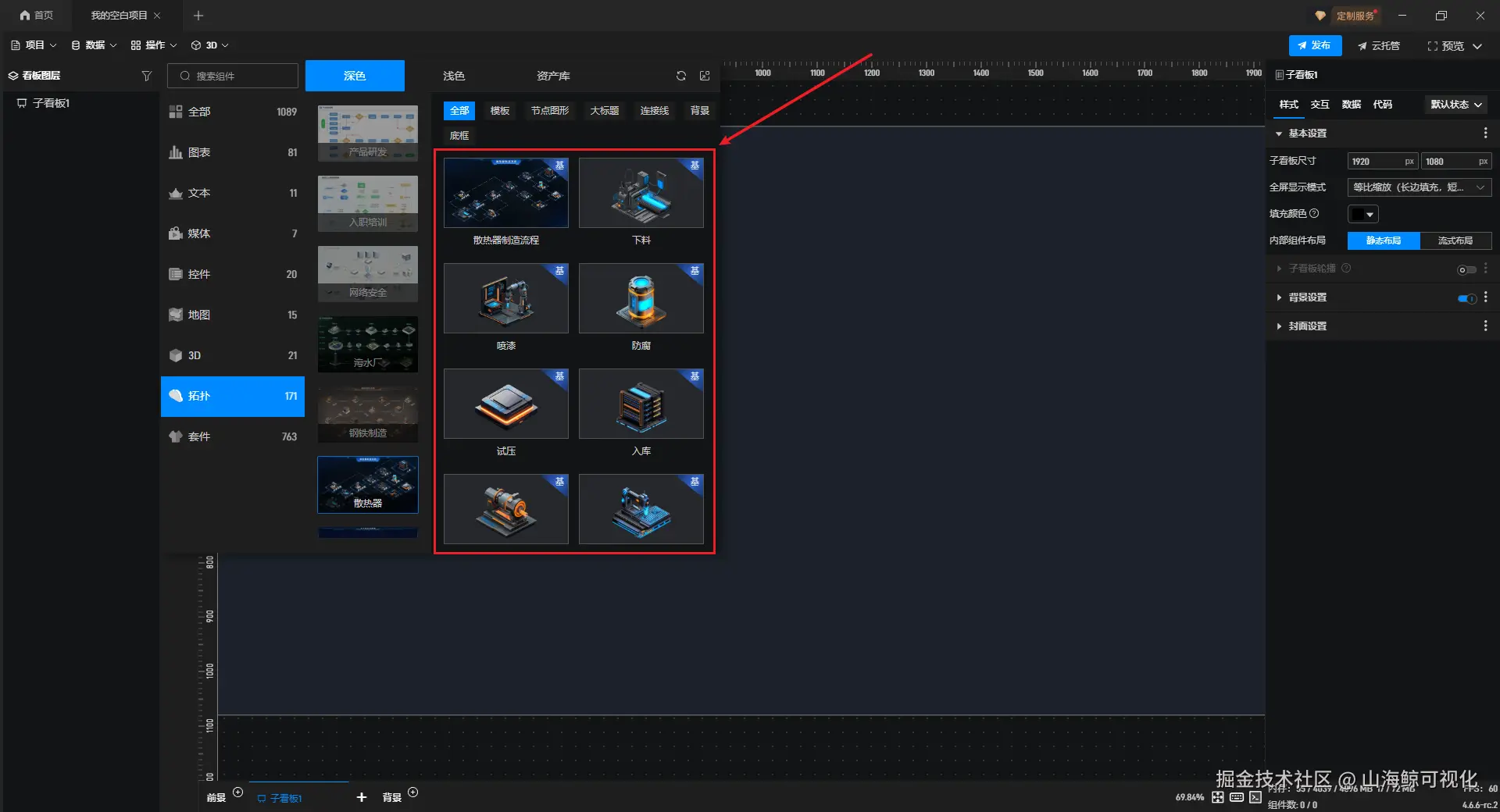Switch to the 代码 properties tab
The height and width of the screenshot is (812, 1500).
click(x=1383, y=105)
